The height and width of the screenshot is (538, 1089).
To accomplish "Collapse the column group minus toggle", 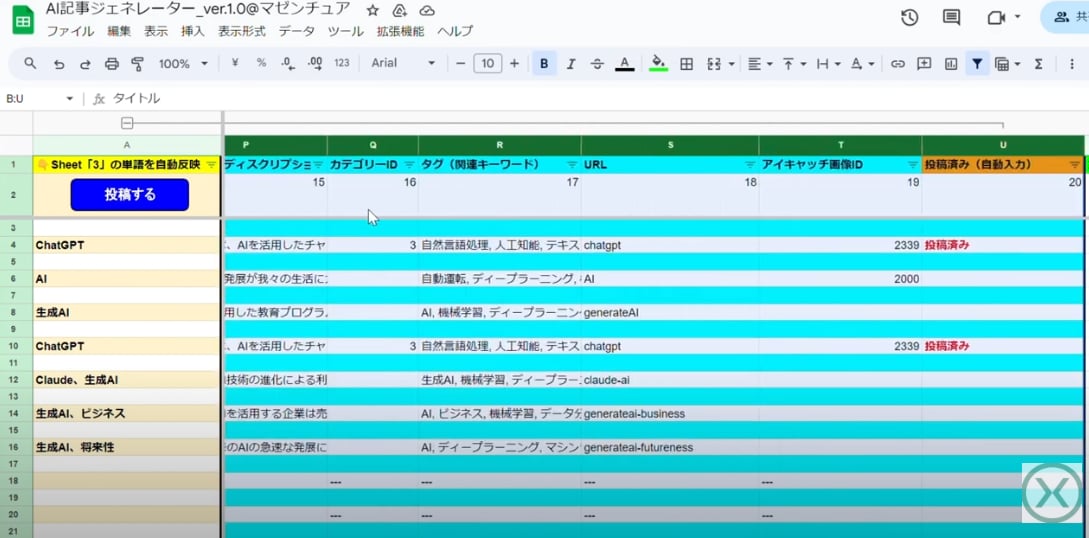I will 127,123.
